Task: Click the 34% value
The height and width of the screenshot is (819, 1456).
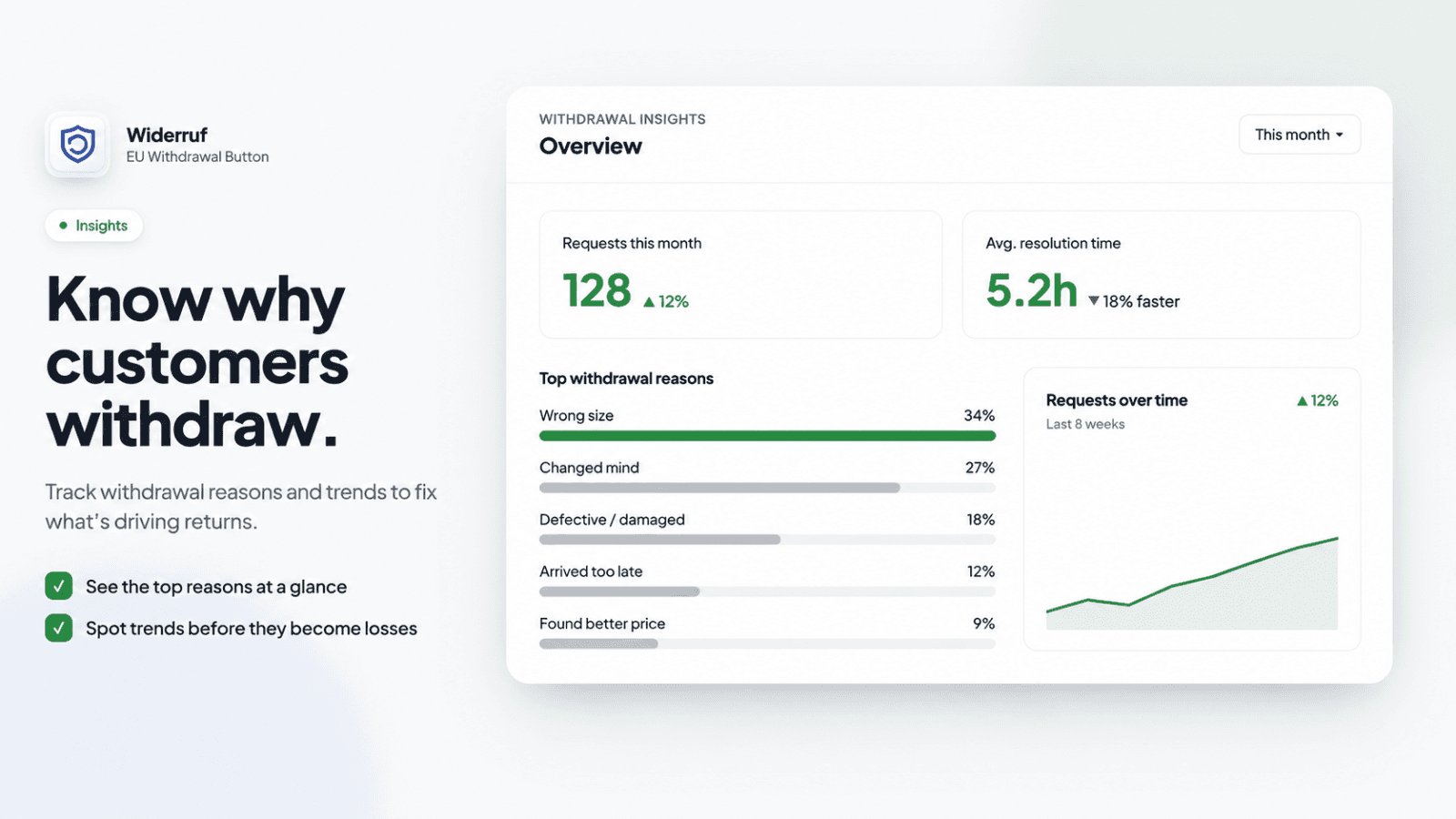Action: [979, 416]
